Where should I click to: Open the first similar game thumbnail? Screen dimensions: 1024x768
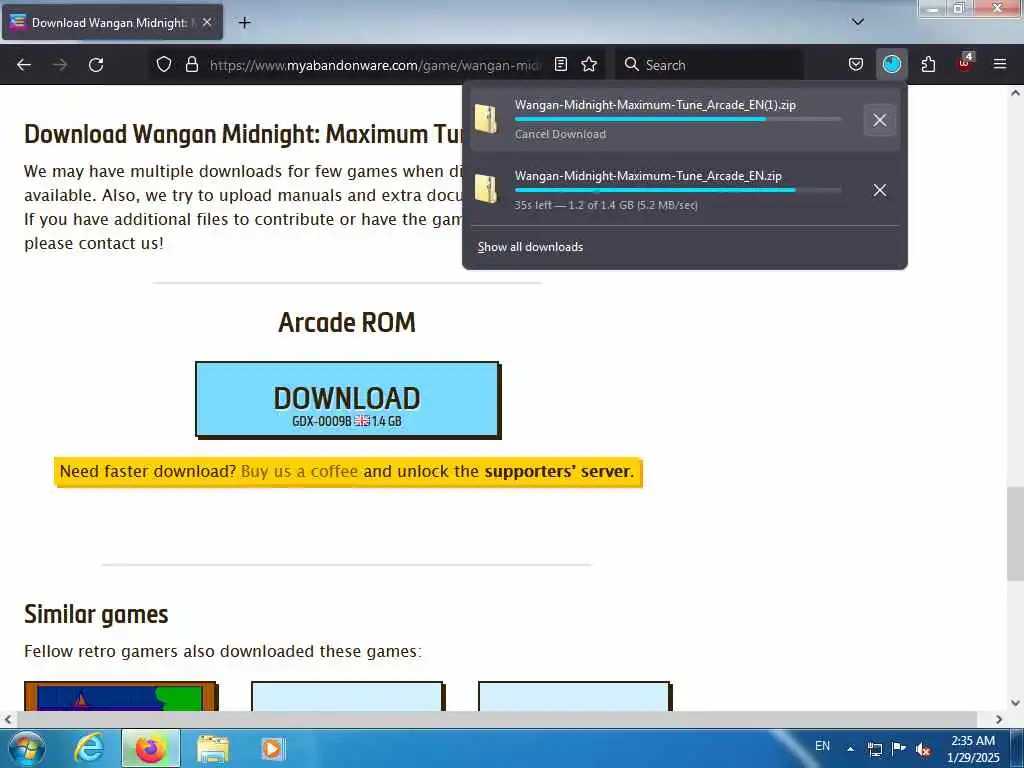[121, 696]
